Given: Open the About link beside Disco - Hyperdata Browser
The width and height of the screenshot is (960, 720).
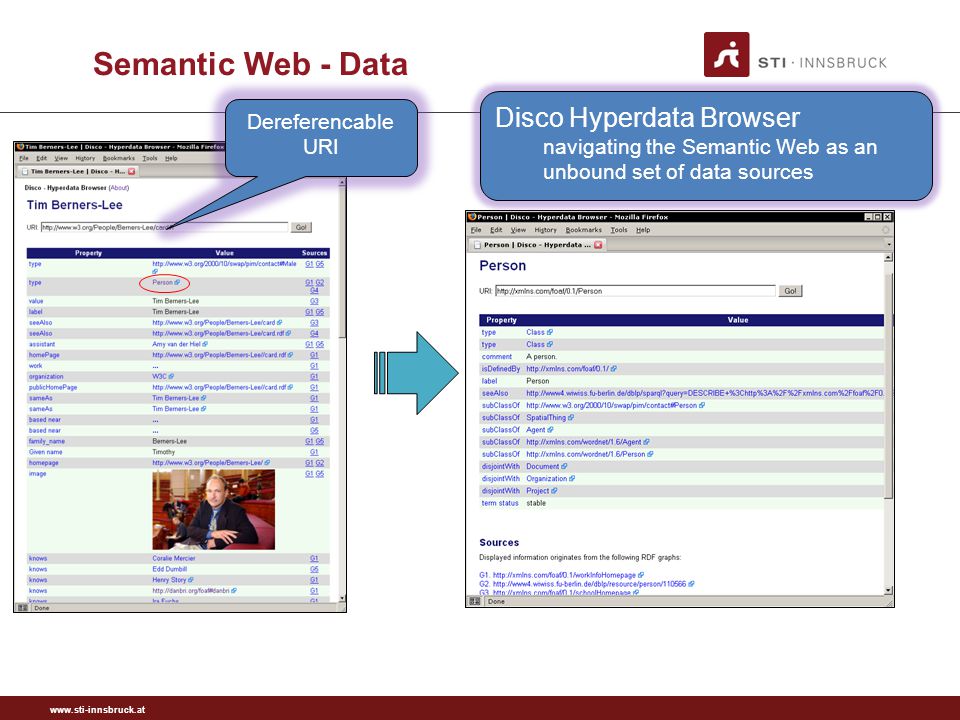Looking at the screenshot, I should [119, 188].
